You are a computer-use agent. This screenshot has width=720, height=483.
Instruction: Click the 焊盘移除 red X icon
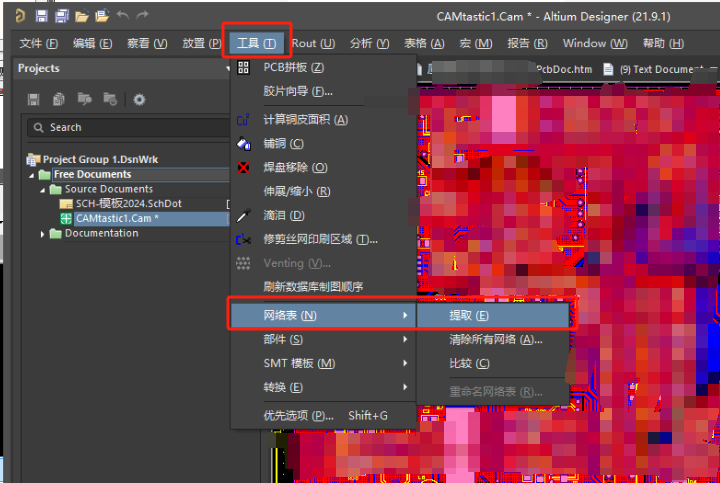tap(243, 168)
